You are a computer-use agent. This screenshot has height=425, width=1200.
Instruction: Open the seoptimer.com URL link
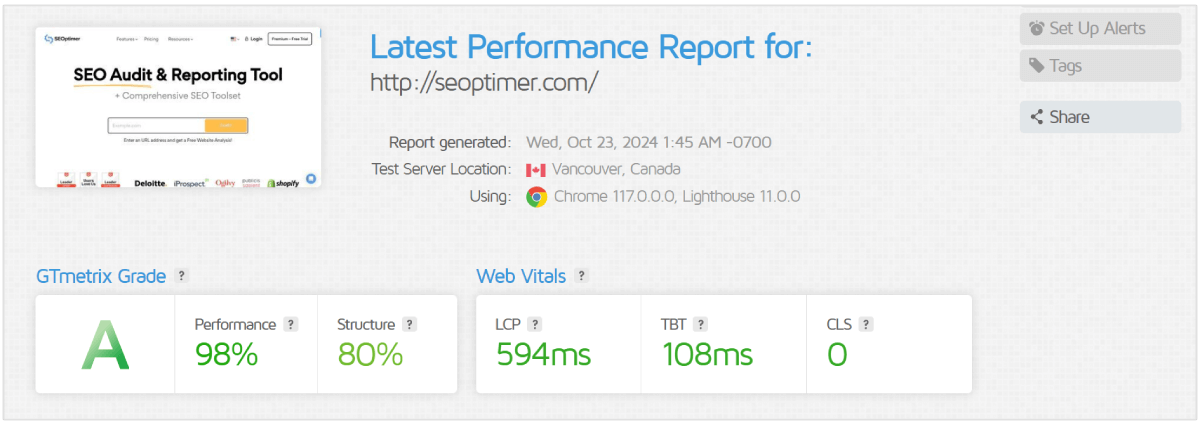(484, 82)
